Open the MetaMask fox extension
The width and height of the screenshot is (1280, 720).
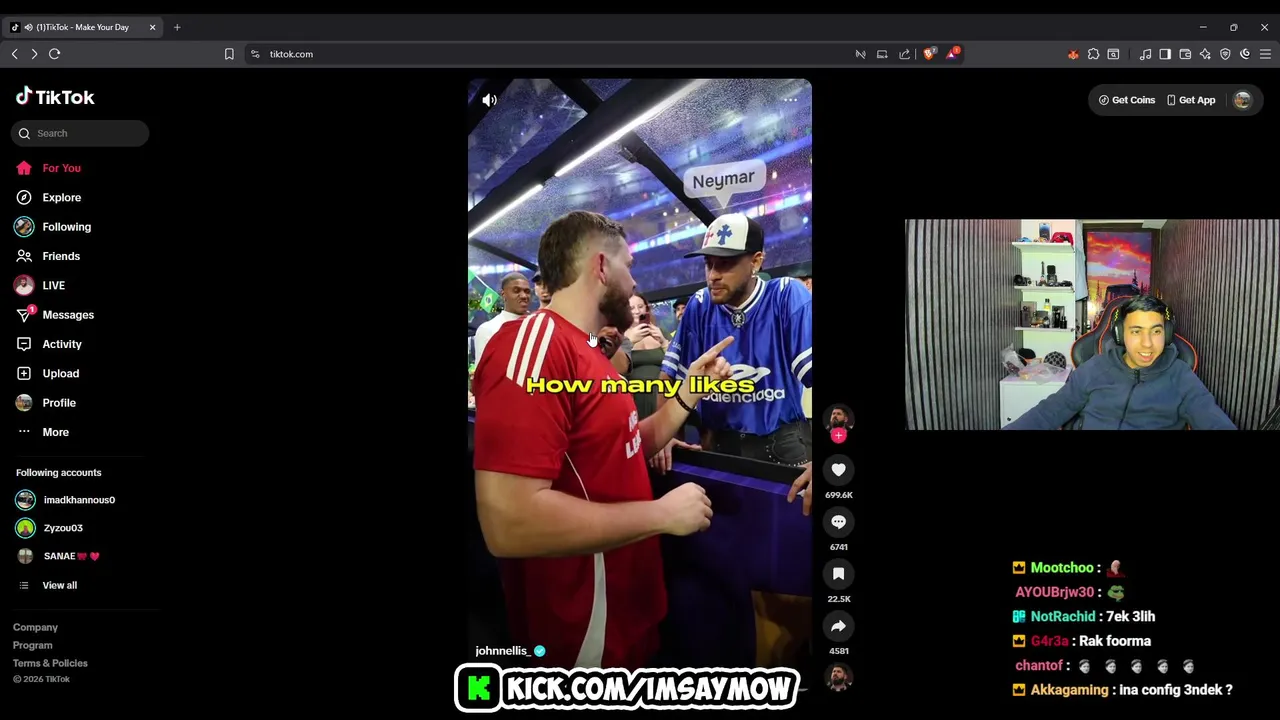tap(1073, 54)
